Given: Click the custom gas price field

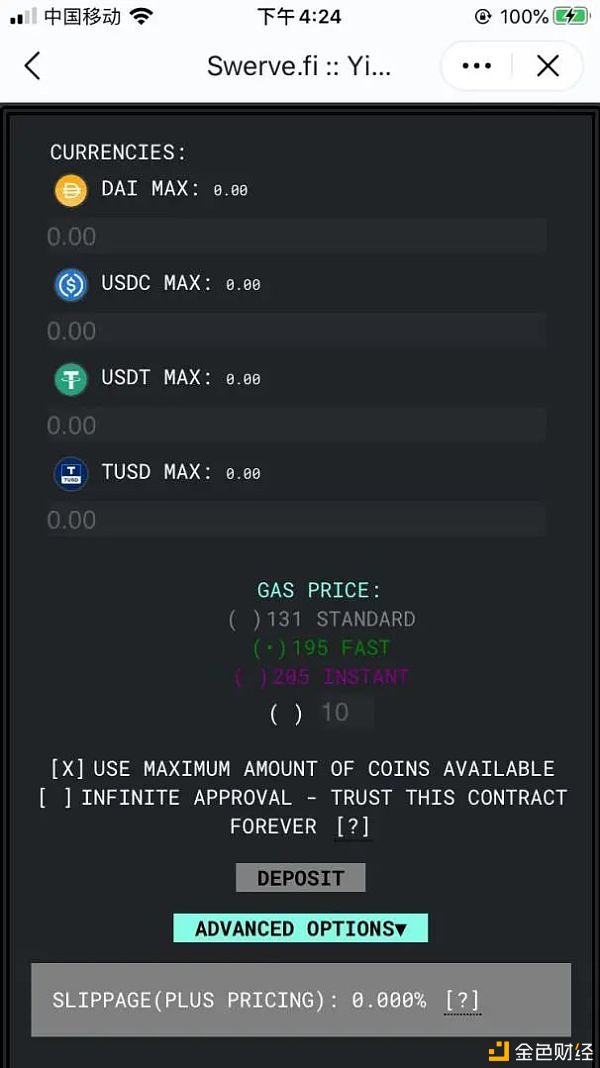Looking at the screenshot, I should click(346, 713).
